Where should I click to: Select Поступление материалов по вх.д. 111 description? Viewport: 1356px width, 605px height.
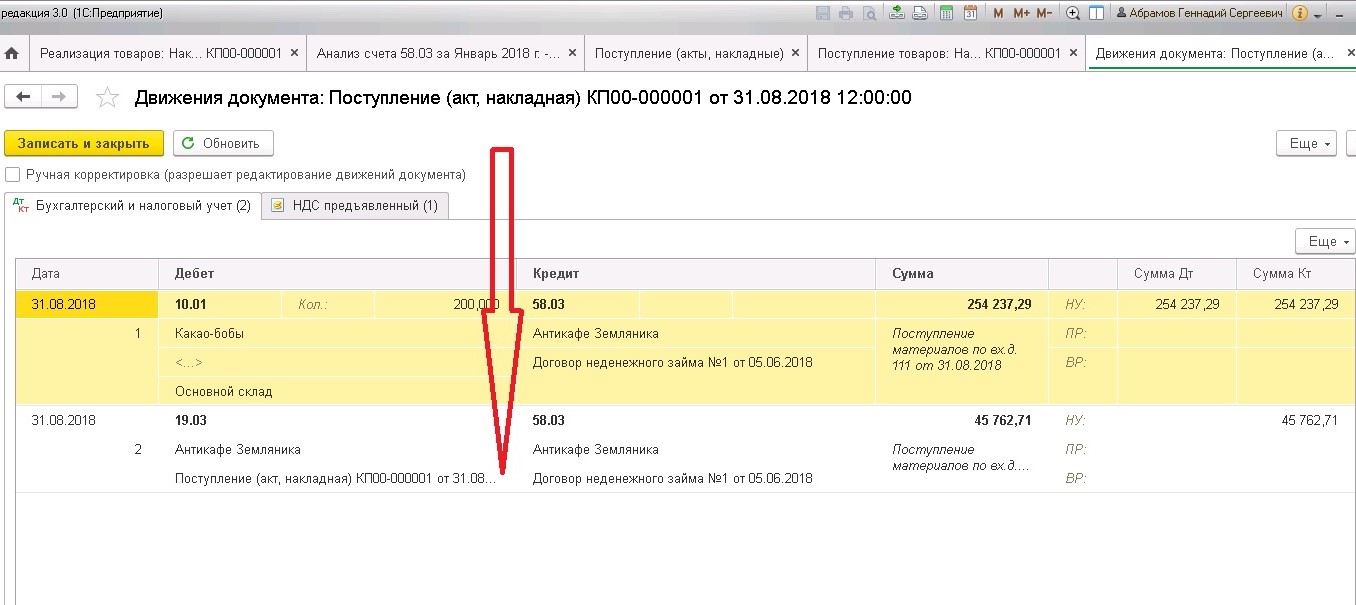coord(962,349)
